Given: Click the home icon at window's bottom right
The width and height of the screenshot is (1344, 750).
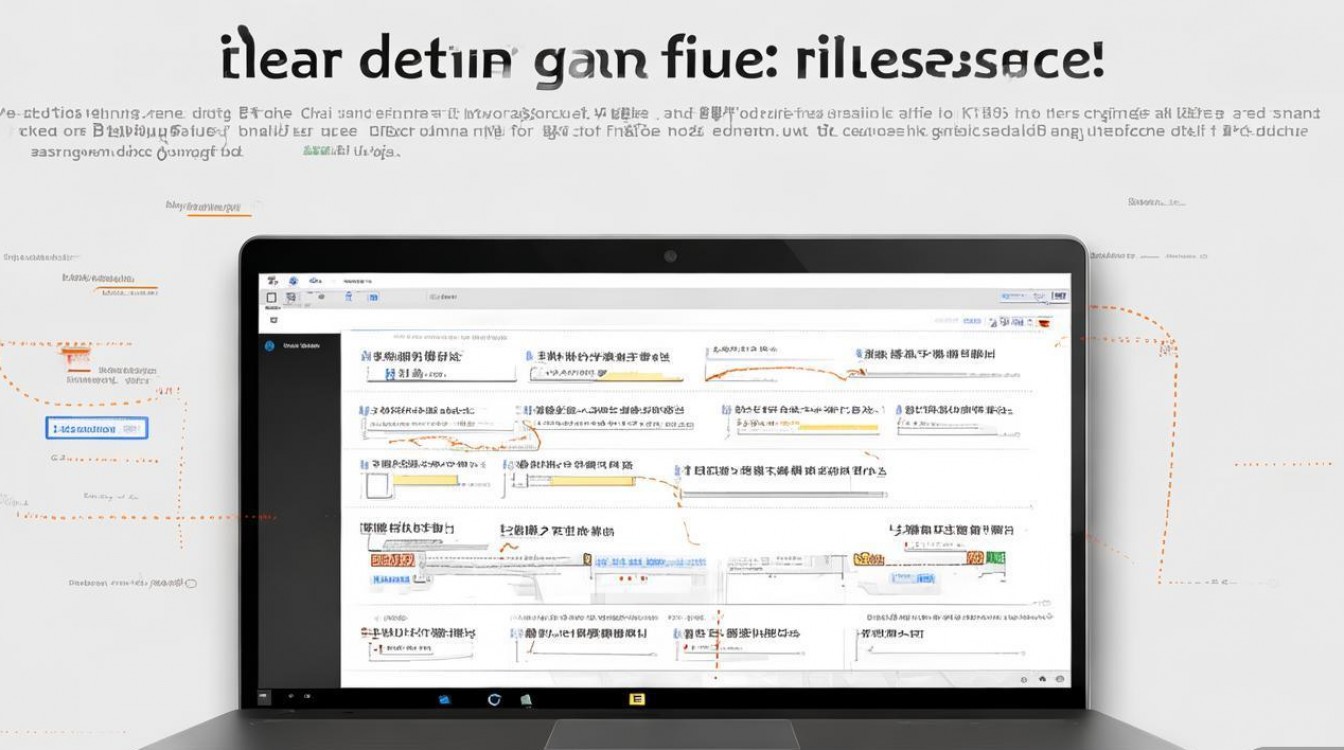Looking at the screenshot, I should pyautogui.click(x=1042, y=679).
